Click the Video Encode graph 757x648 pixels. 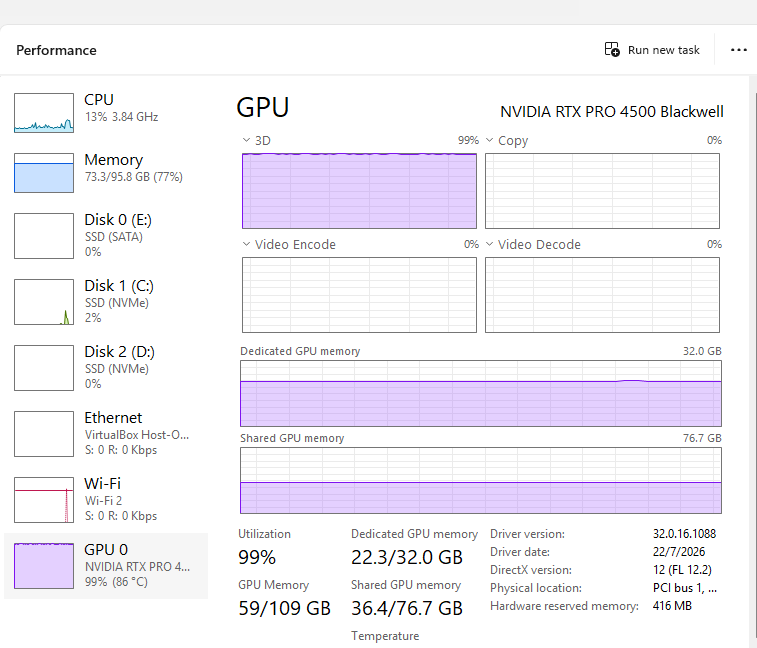point(359,295)
